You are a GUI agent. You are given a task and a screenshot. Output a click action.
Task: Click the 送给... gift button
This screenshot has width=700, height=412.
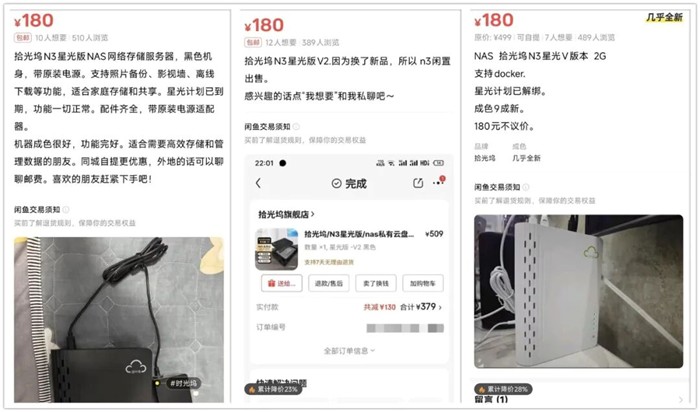pos(282,283)
